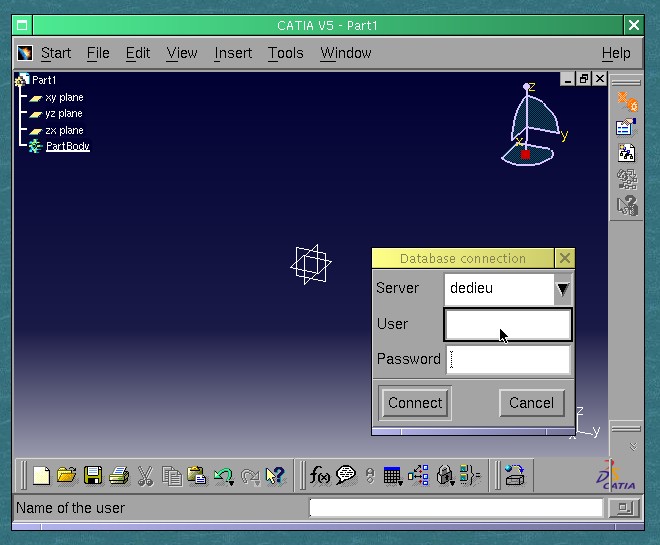This screenshot has height=545, width=660.
Task: Open the Insert menu
Action: [x=233, y=53]
